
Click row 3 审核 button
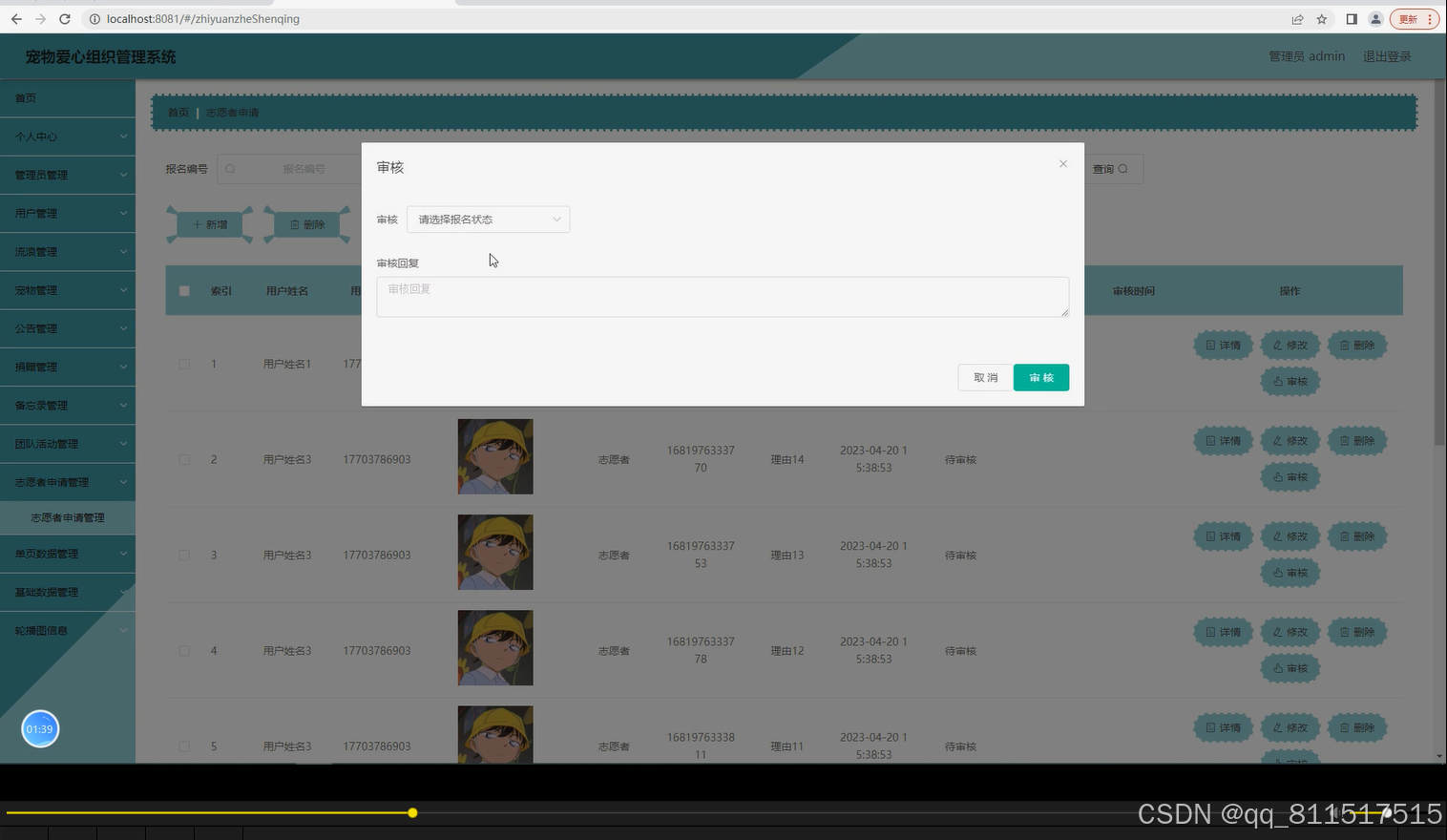tap(1290, 573)
